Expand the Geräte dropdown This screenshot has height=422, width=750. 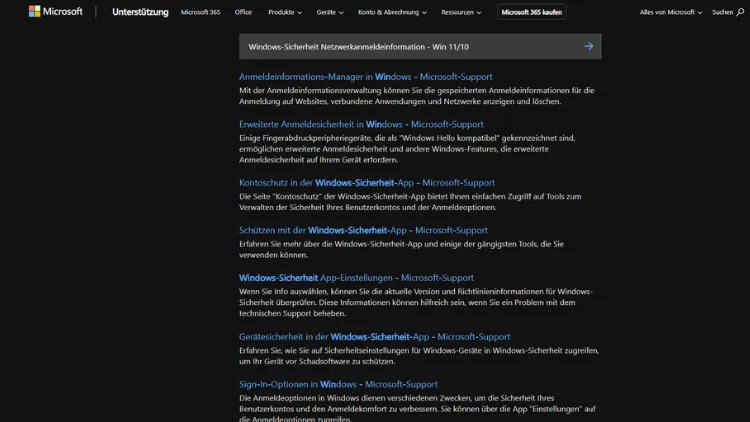(330, 12)
